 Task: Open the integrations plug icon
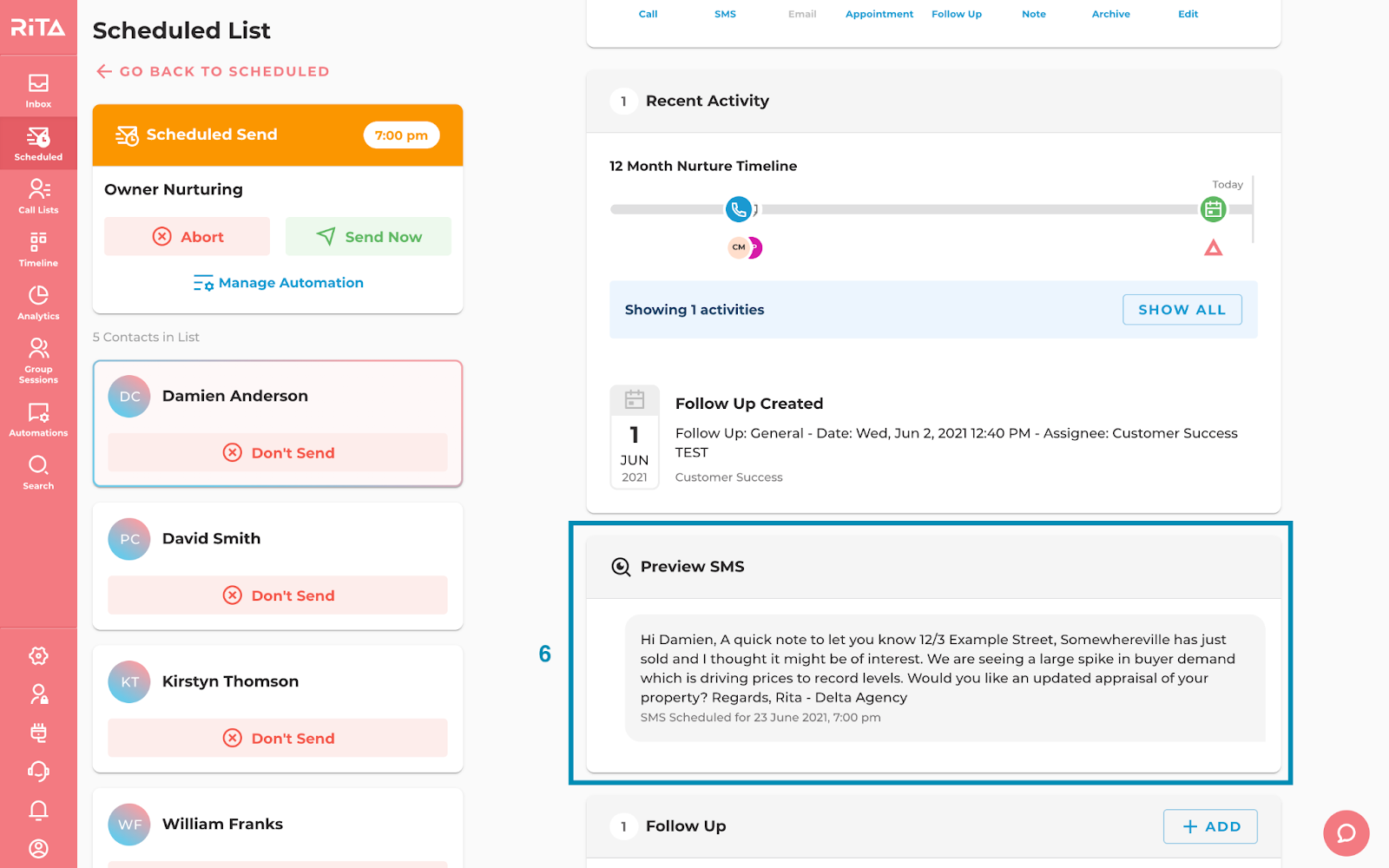tap(38, 732)
